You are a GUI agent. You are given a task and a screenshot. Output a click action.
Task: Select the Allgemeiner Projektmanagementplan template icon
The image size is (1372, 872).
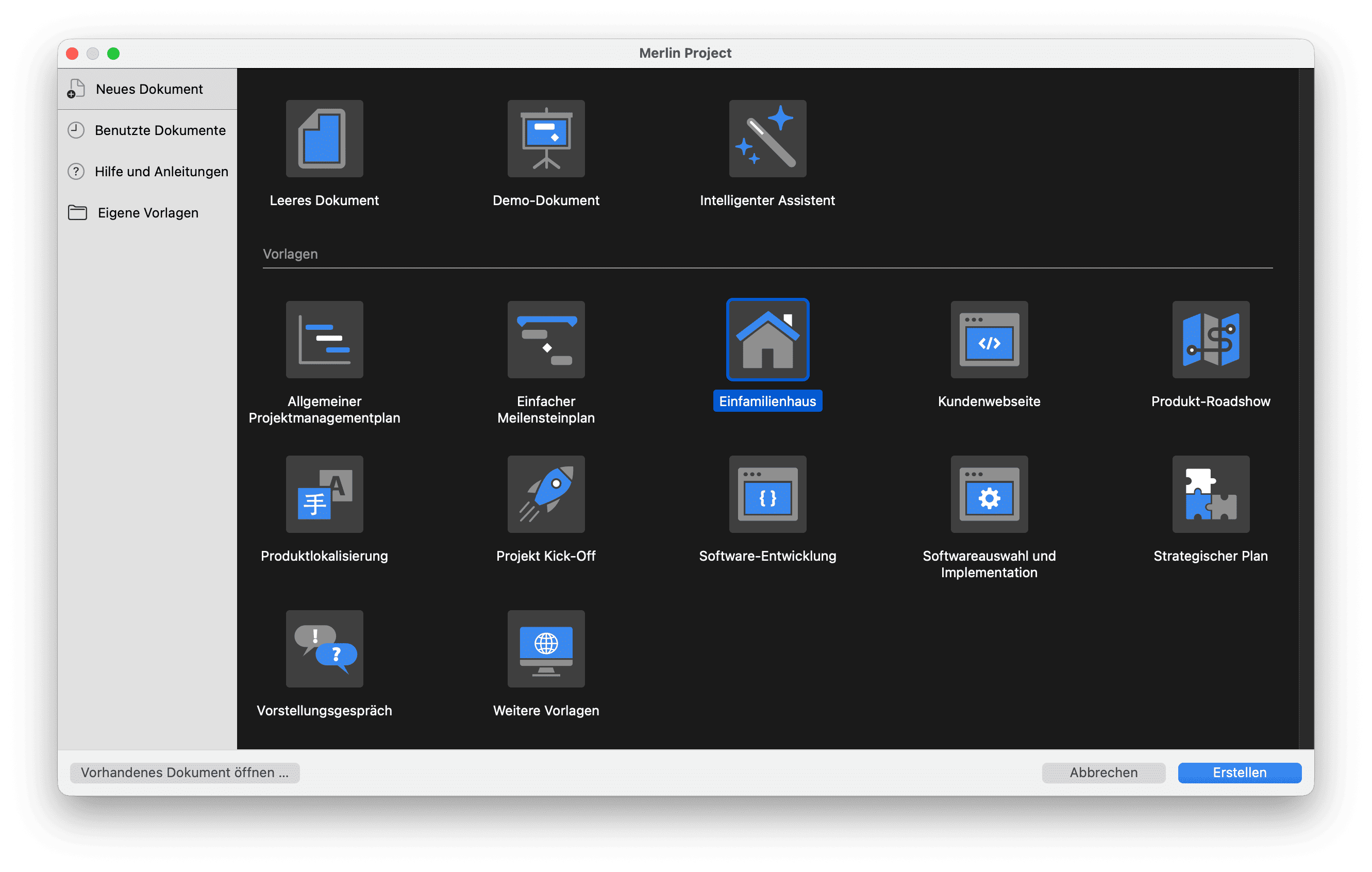pos(324,340)
